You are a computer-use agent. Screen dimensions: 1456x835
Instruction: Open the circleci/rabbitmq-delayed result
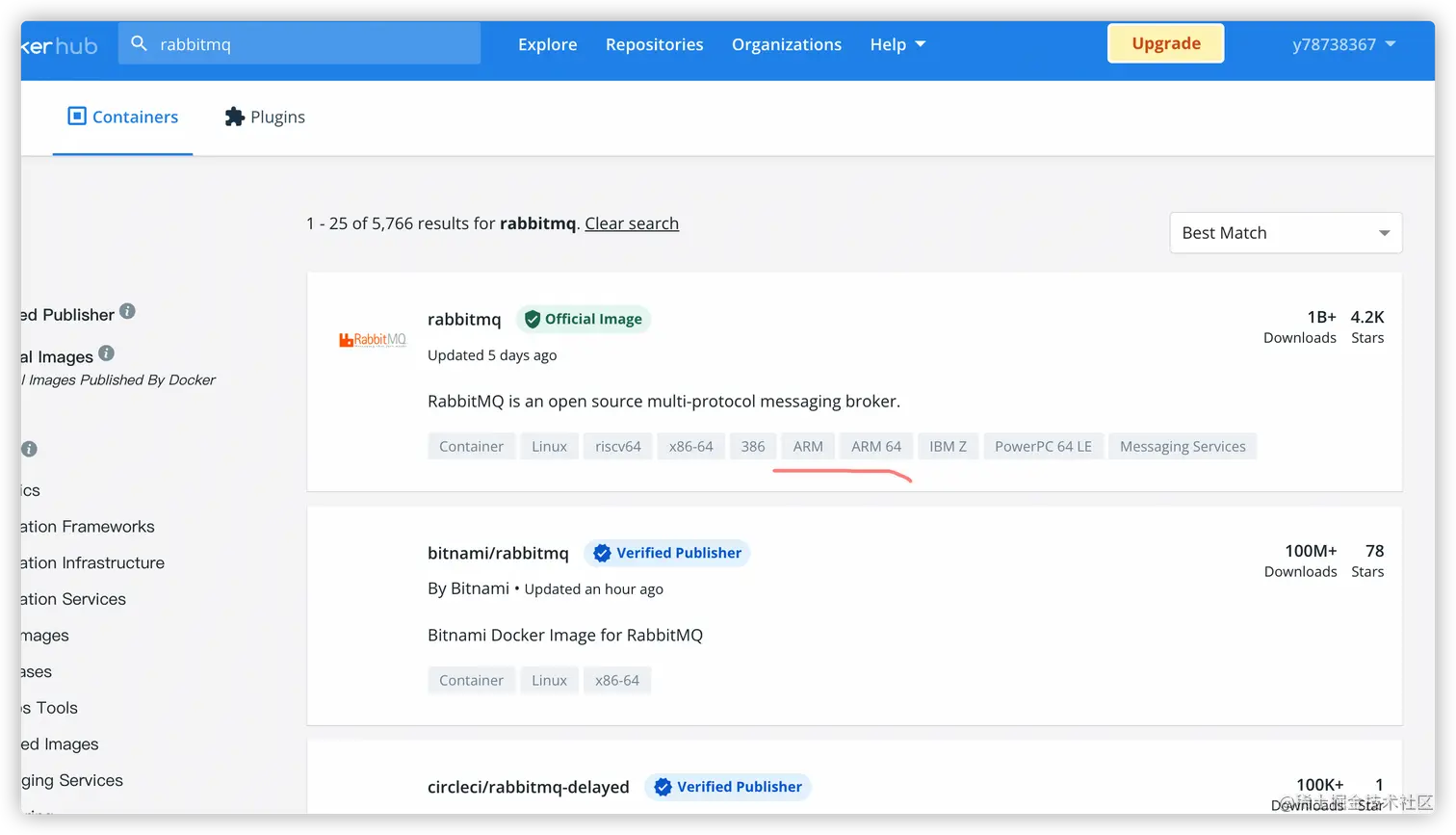pyautogui.click(x=529, y=787)
